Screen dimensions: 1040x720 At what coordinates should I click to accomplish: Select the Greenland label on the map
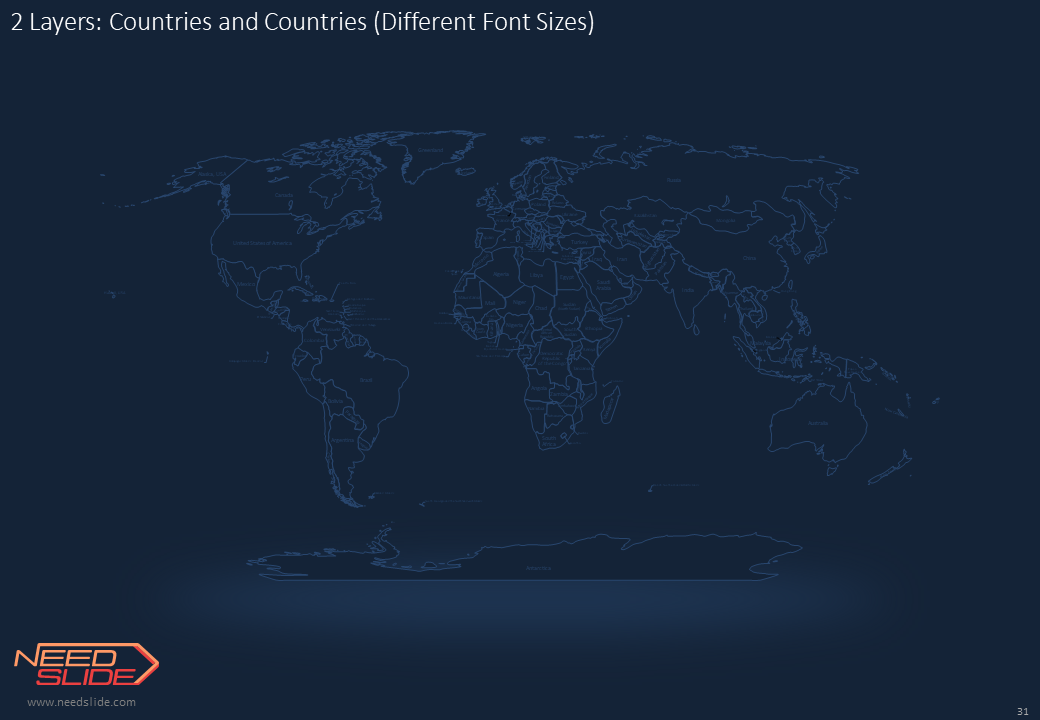point(430,150)
